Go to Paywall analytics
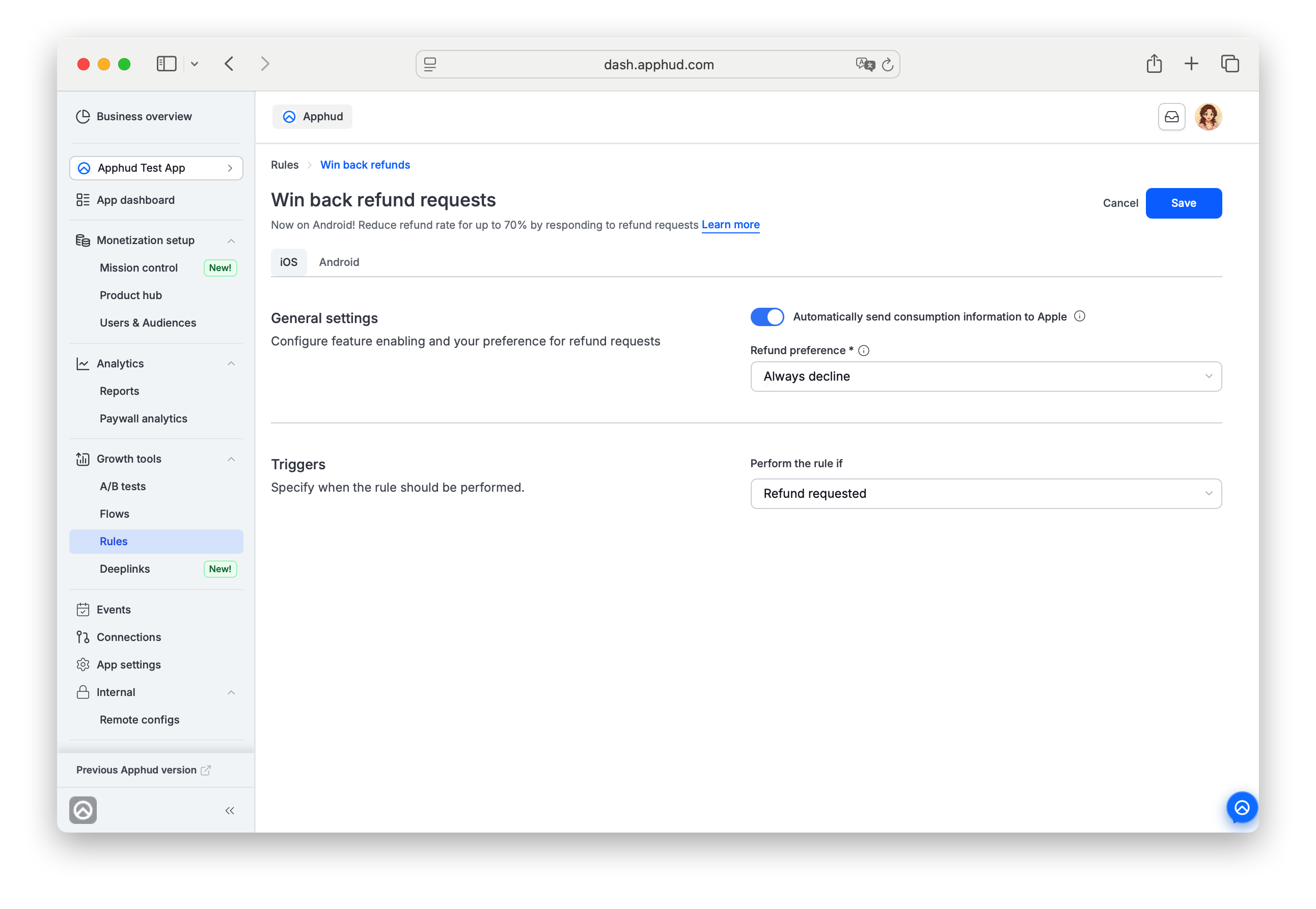Image resolution: width=1316 pixels, height=909 pixels. (x=143, y=419)
